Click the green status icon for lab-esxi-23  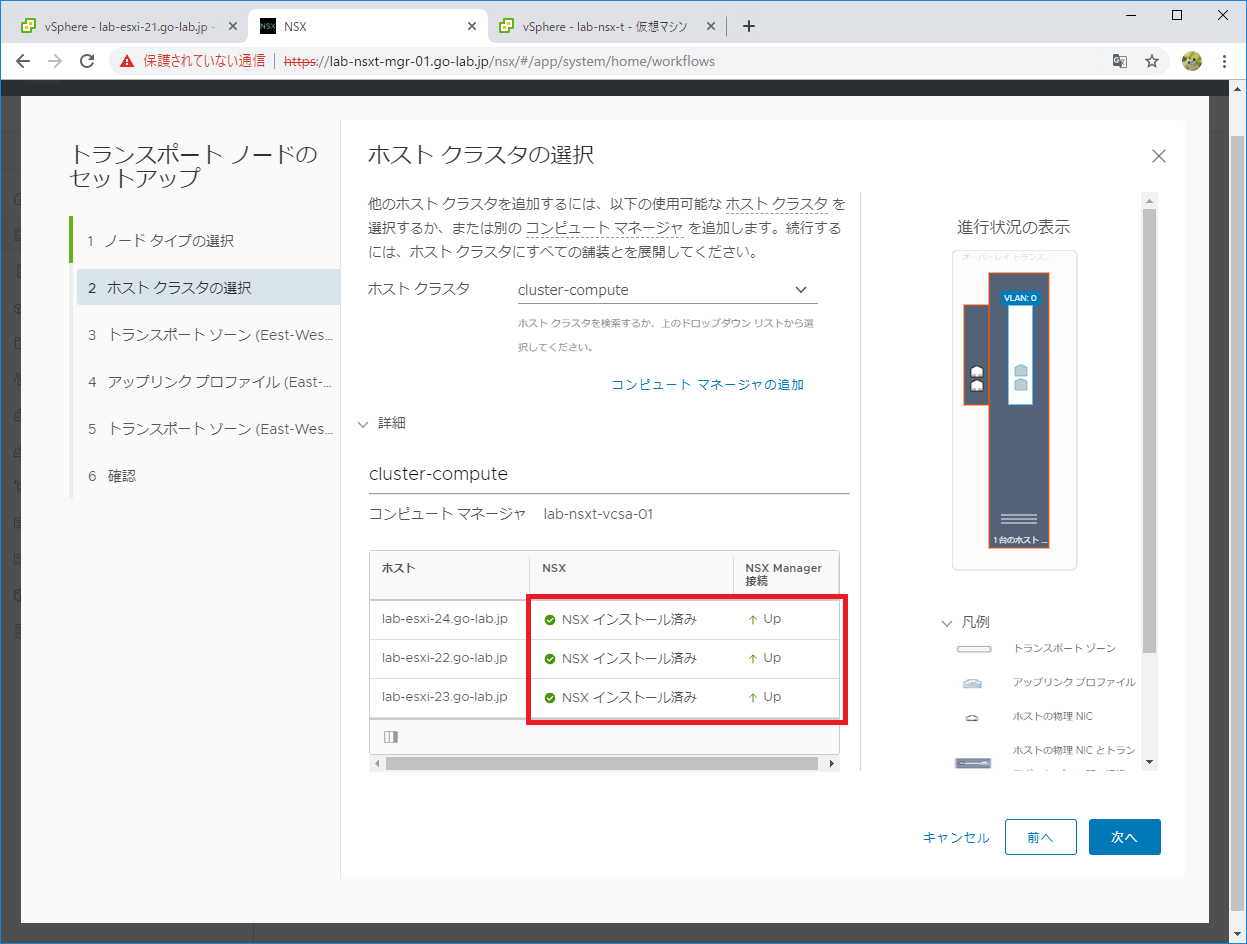point(550,698)
